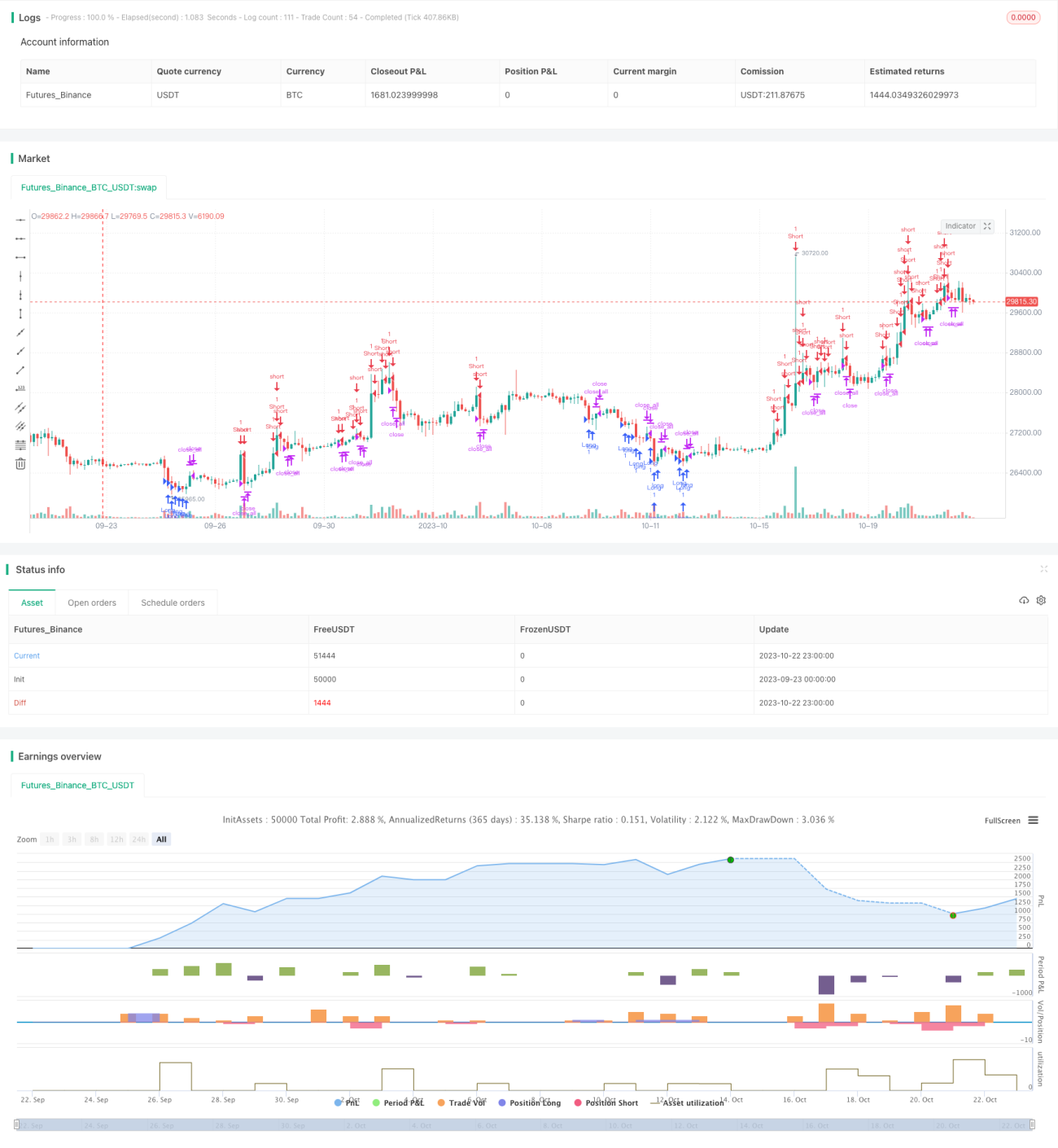Open the status info settings gear
The image size is (1058, 1148).
click(1041, 600)
